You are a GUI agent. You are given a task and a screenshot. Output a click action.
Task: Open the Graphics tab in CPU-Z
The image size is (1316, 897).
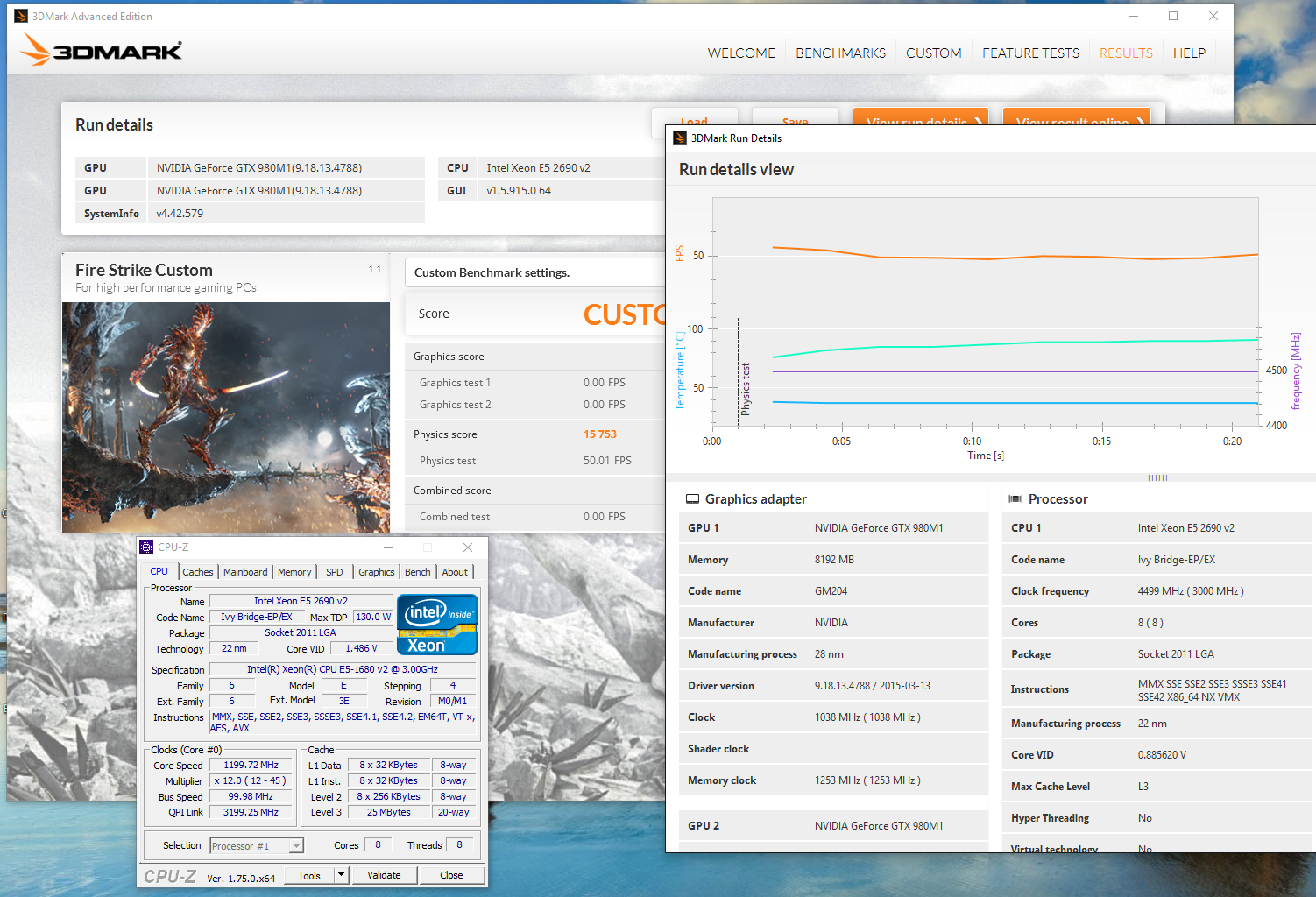(x=377, y=572)
